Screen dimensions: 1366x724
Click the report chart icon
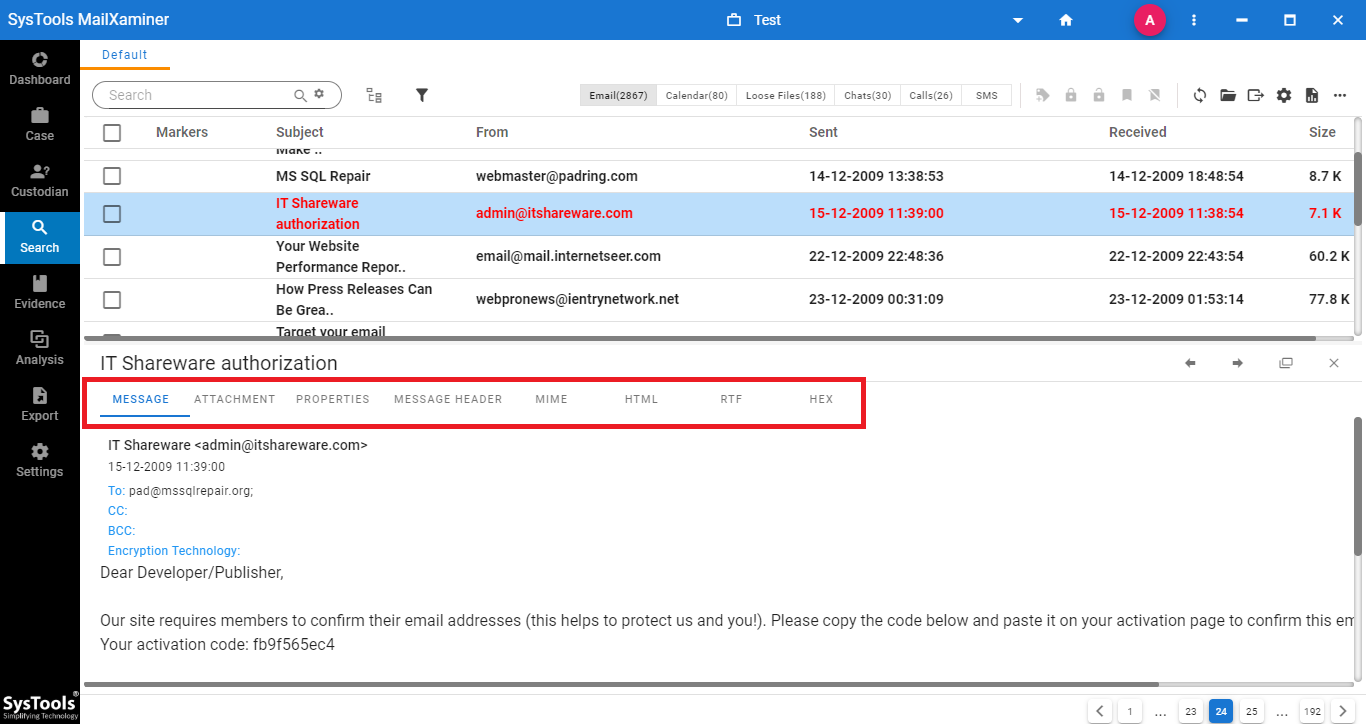coord(1312,95)
